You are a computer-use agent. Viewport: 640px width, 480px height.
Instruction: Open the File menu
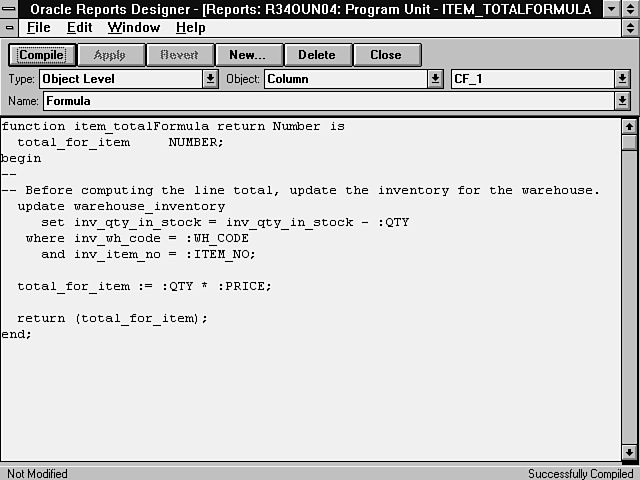38,27
